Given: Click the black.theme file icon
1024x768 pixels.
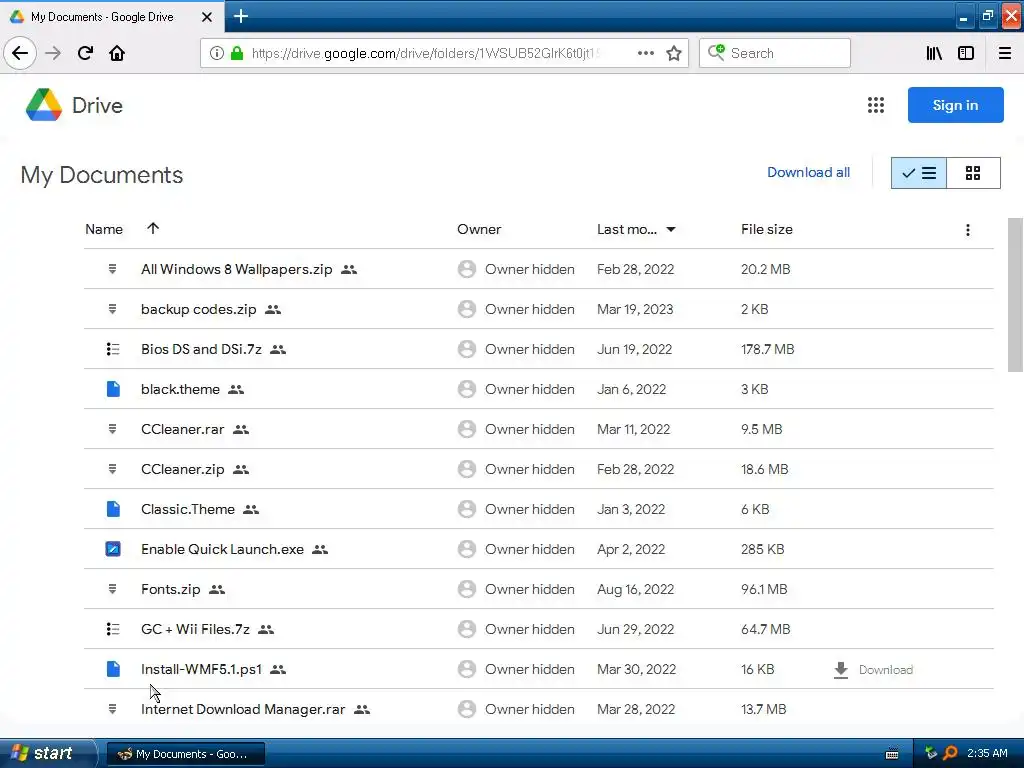Looking at the screenshot, I should point(113,389).
